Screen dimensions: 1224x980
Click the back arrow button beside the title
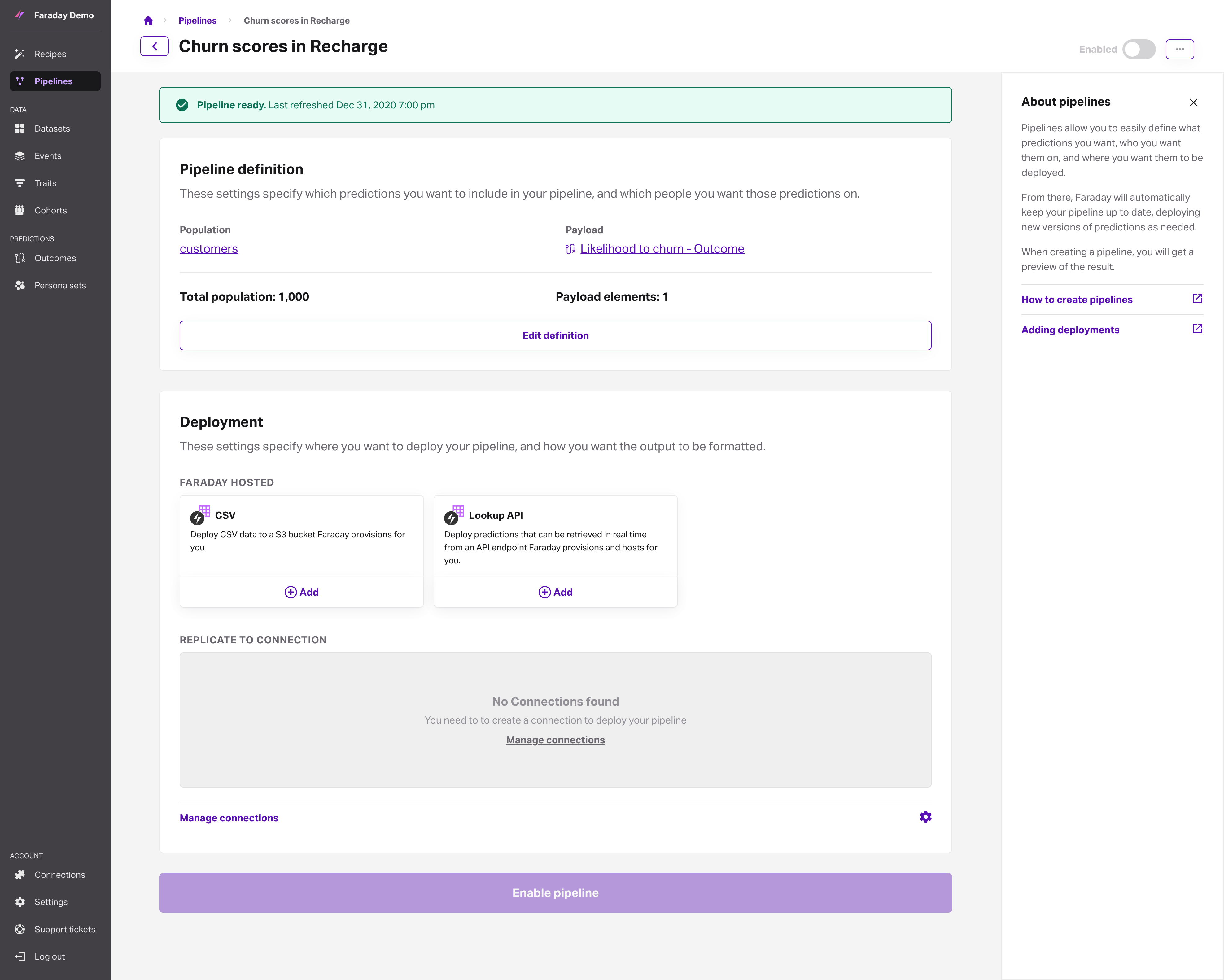click(x=155, y=46)
